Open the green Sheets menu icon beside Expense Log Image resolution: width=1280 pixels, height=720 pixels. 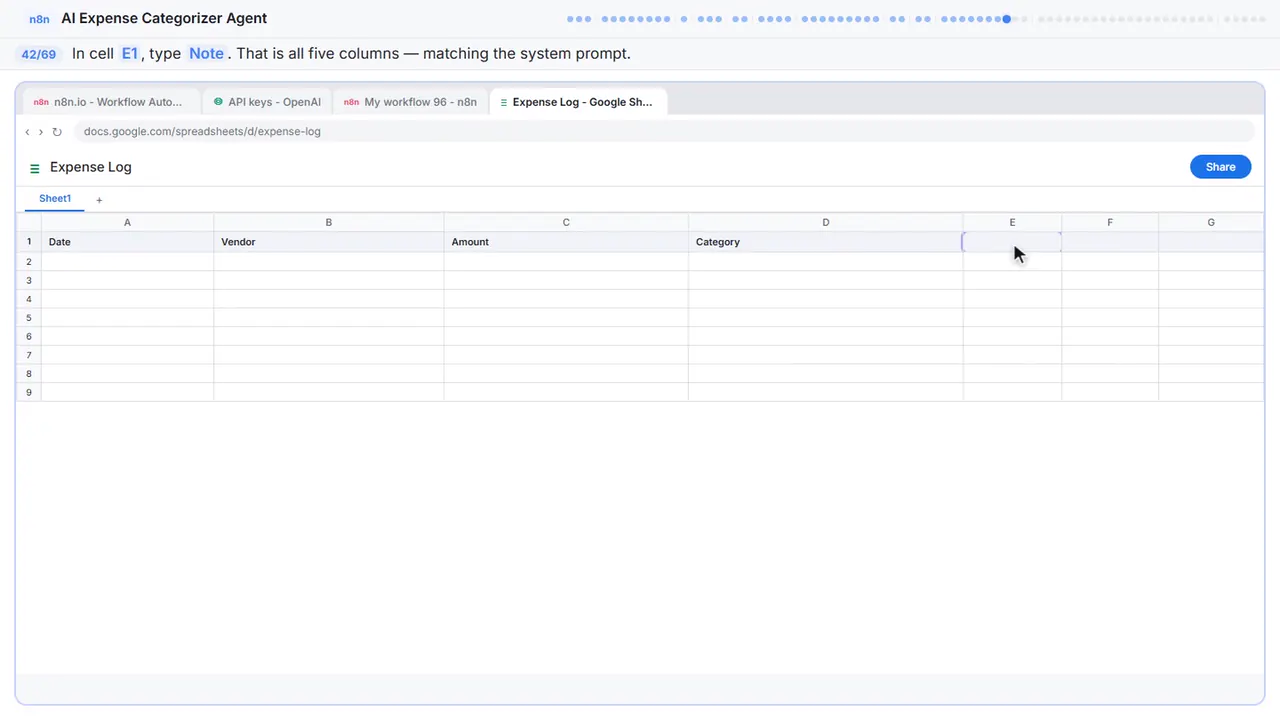[35, 168]
